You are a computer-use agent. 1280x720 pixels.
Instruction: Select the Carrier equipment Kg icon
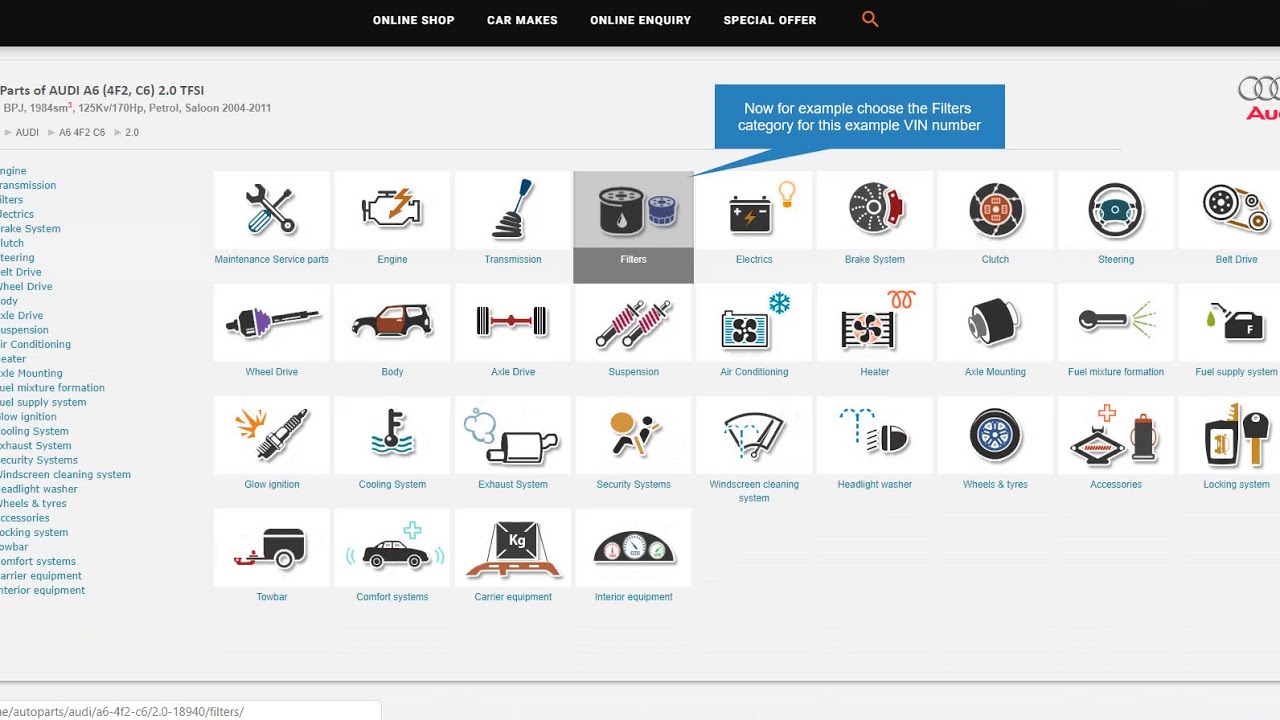[x=513, y=548]
